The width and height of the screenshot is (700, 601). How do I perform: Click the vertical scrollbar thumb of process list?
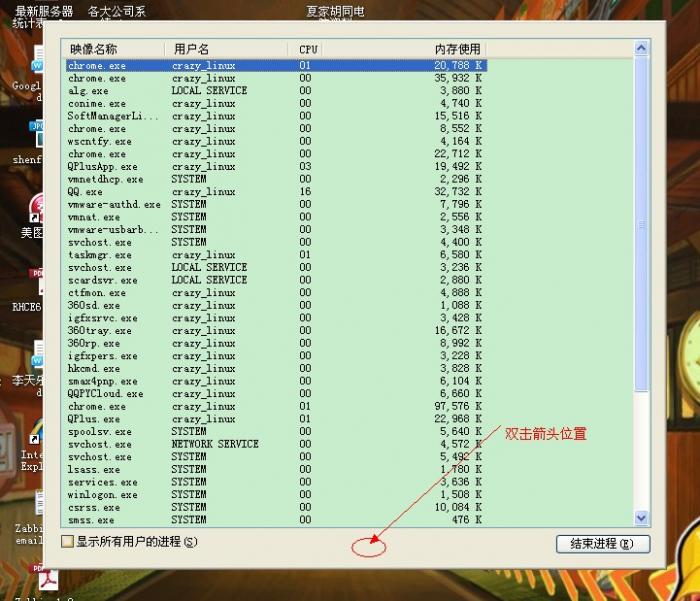[x=641, y=223]
